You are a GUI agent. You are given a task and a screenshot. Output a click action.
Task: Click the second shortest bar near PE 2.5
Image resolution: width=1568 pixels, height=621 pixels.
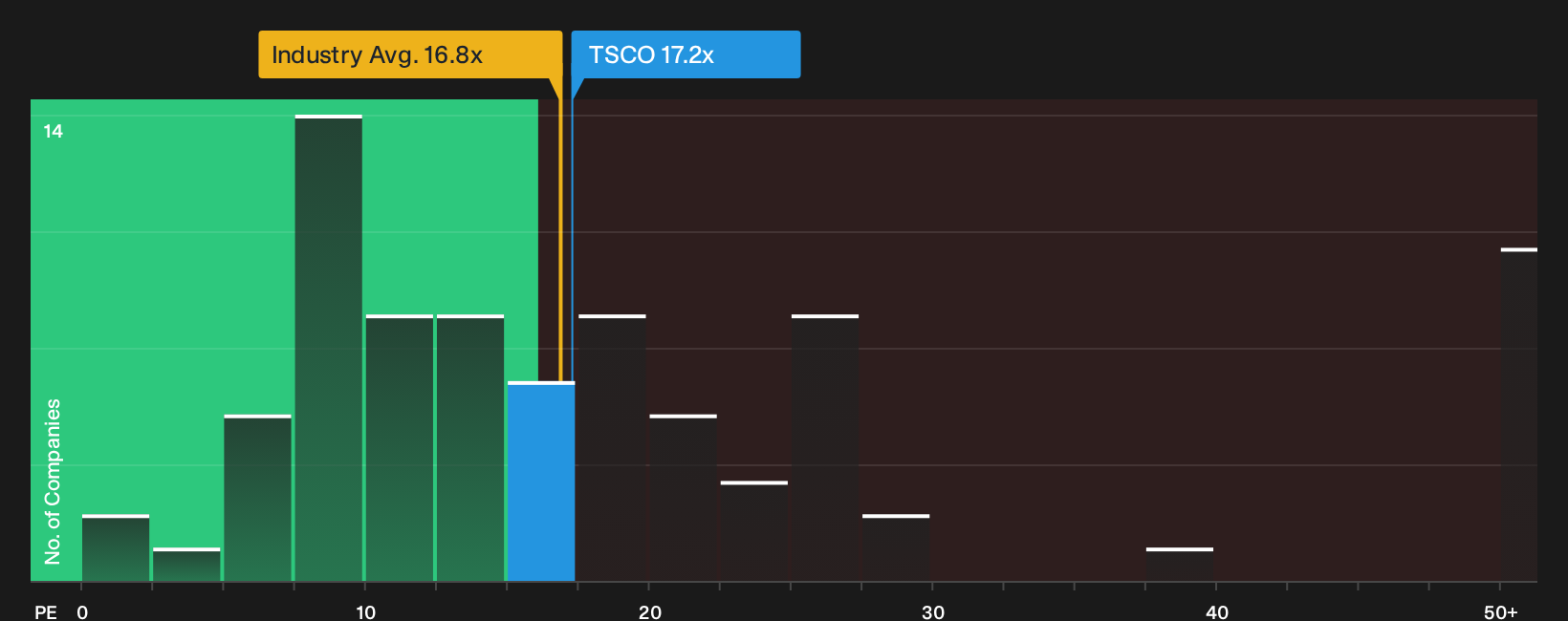pos(186,565)
